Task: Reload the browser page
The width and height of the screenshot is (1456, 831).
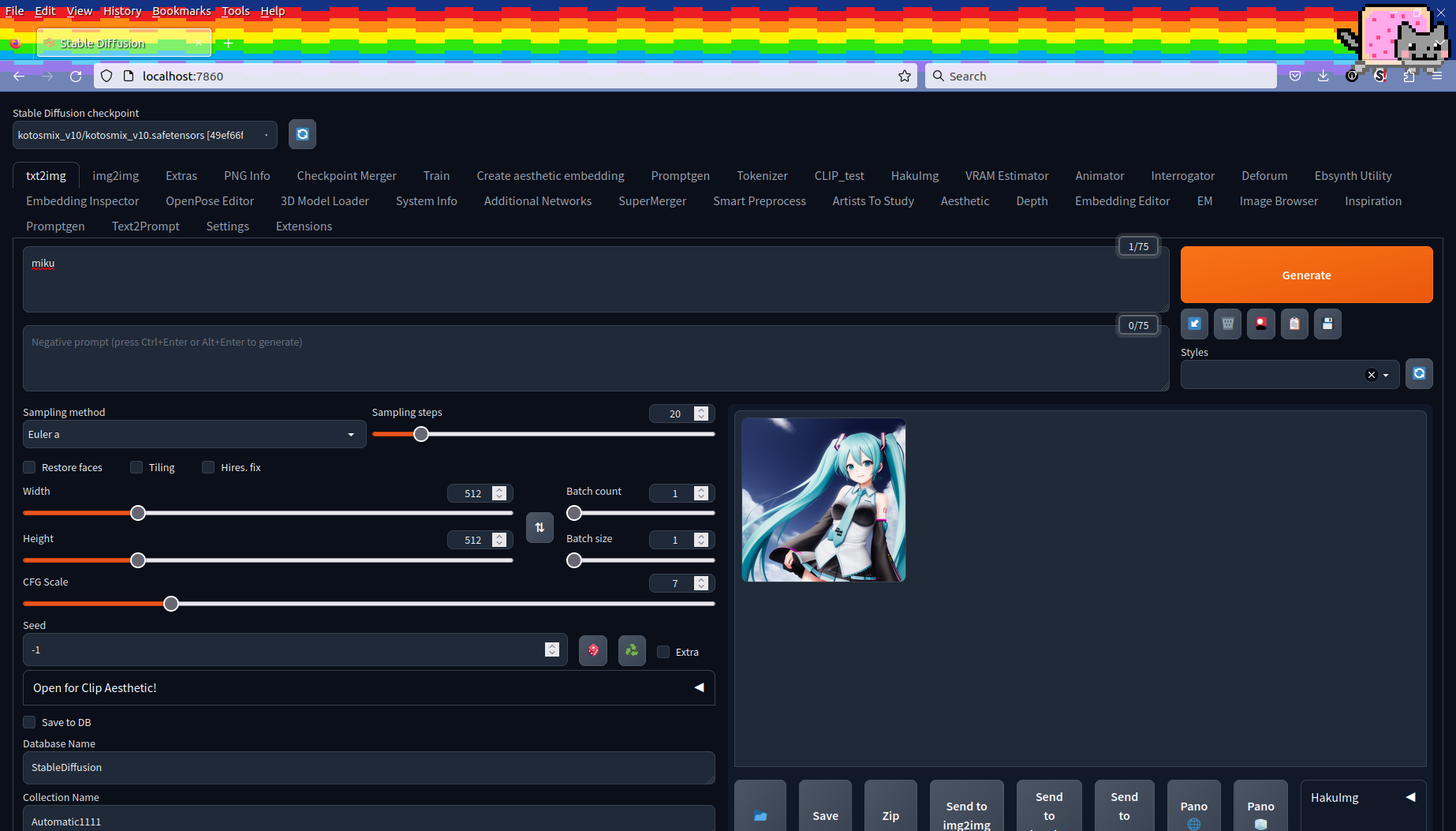Action: tap(76, 76)
